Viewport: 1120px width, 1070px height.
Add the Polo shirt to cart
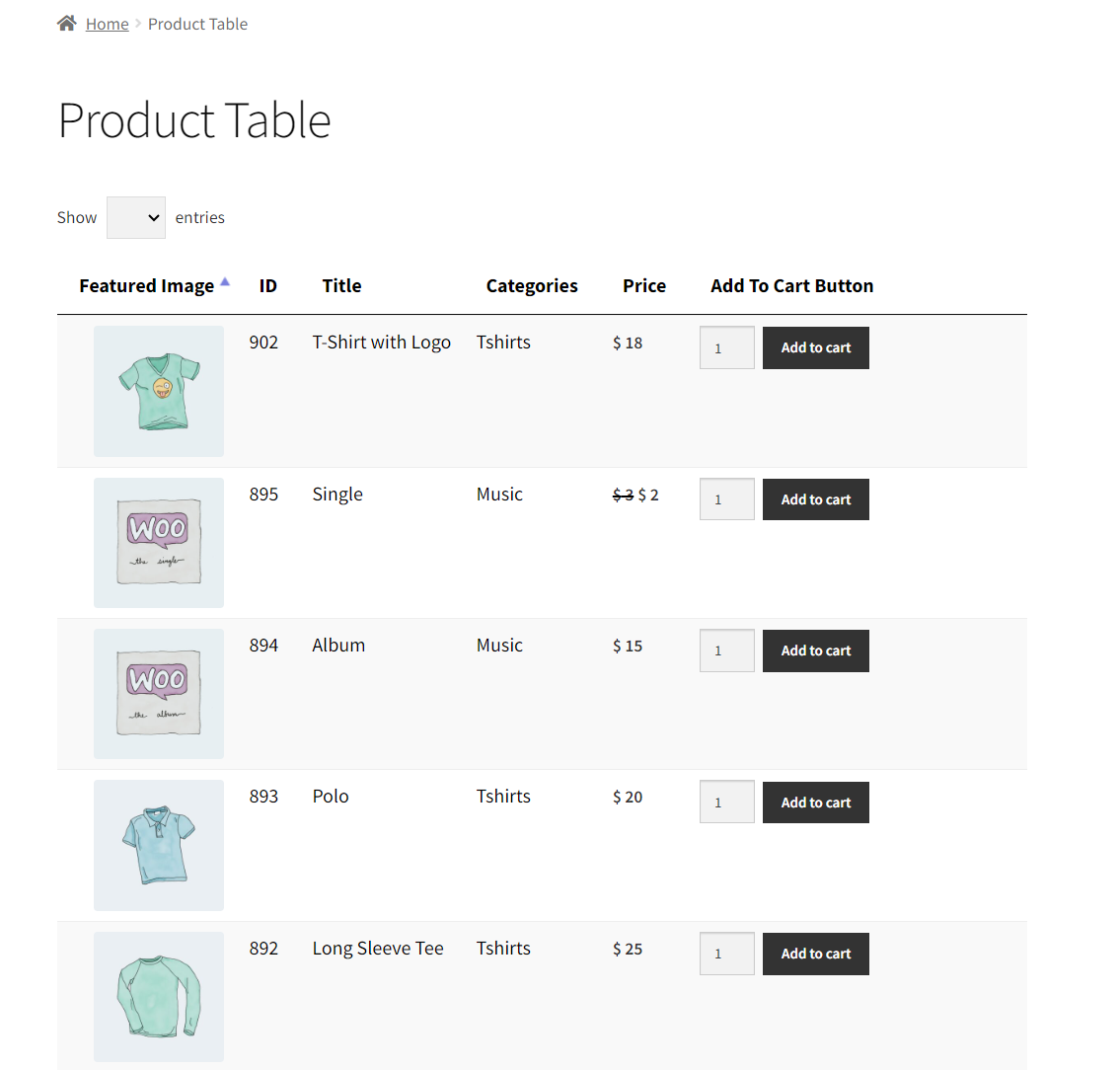pos(815,802)
